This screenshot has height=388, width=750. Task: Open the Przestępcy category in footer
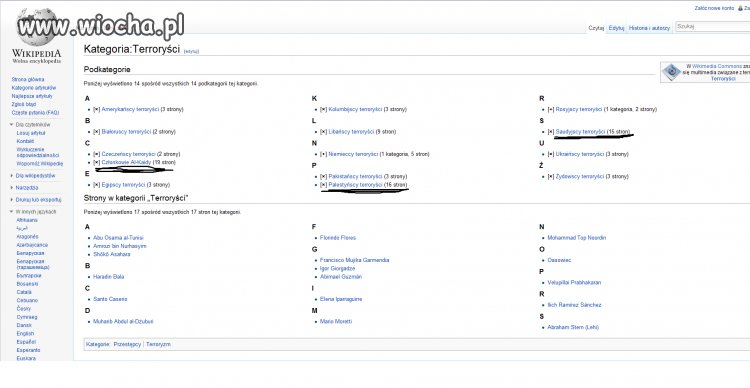[x=127, y=345]
